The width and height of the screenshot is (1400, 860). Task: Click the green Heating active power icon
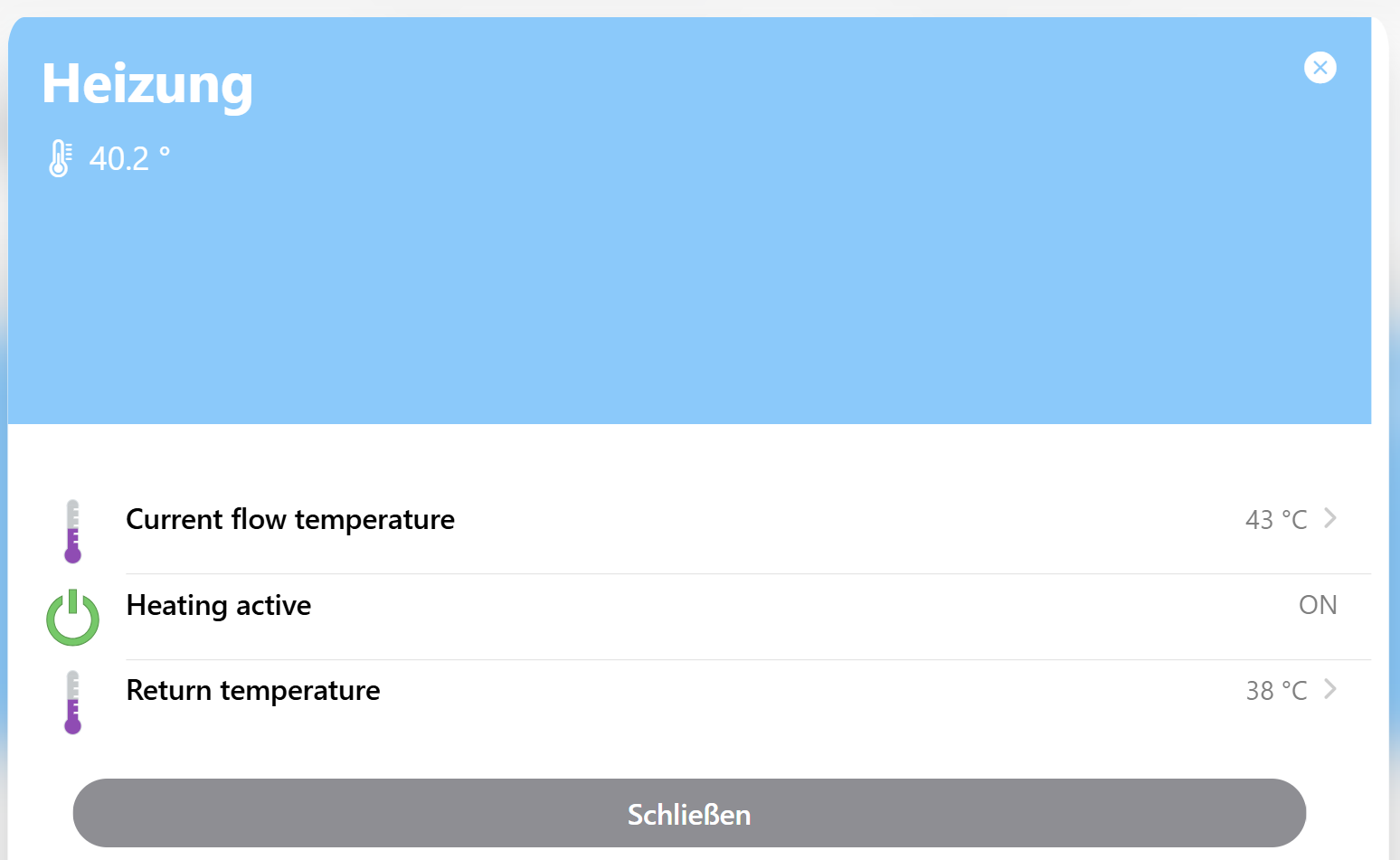72,618
